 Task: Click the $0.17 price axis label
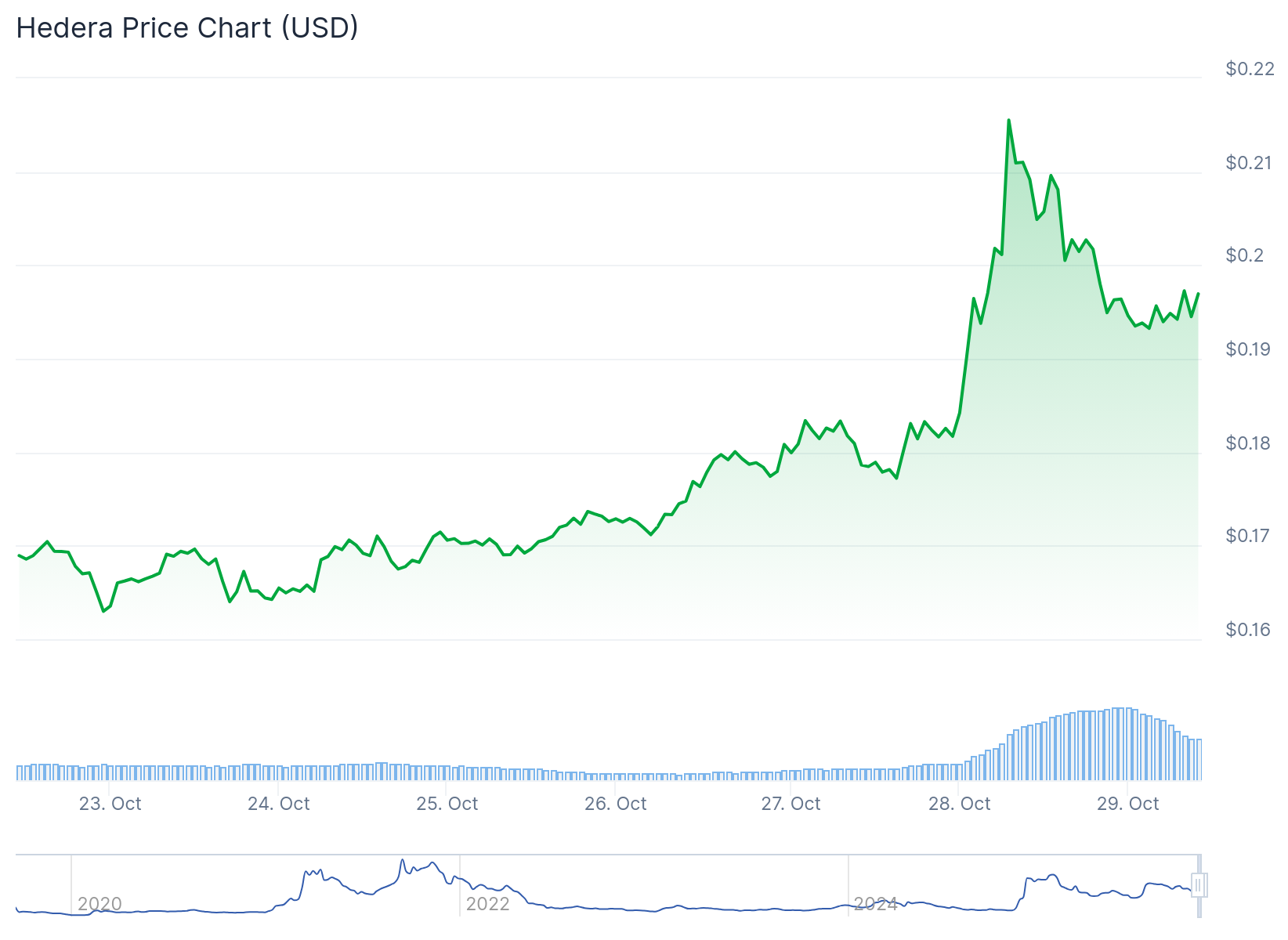point(1250,536)
